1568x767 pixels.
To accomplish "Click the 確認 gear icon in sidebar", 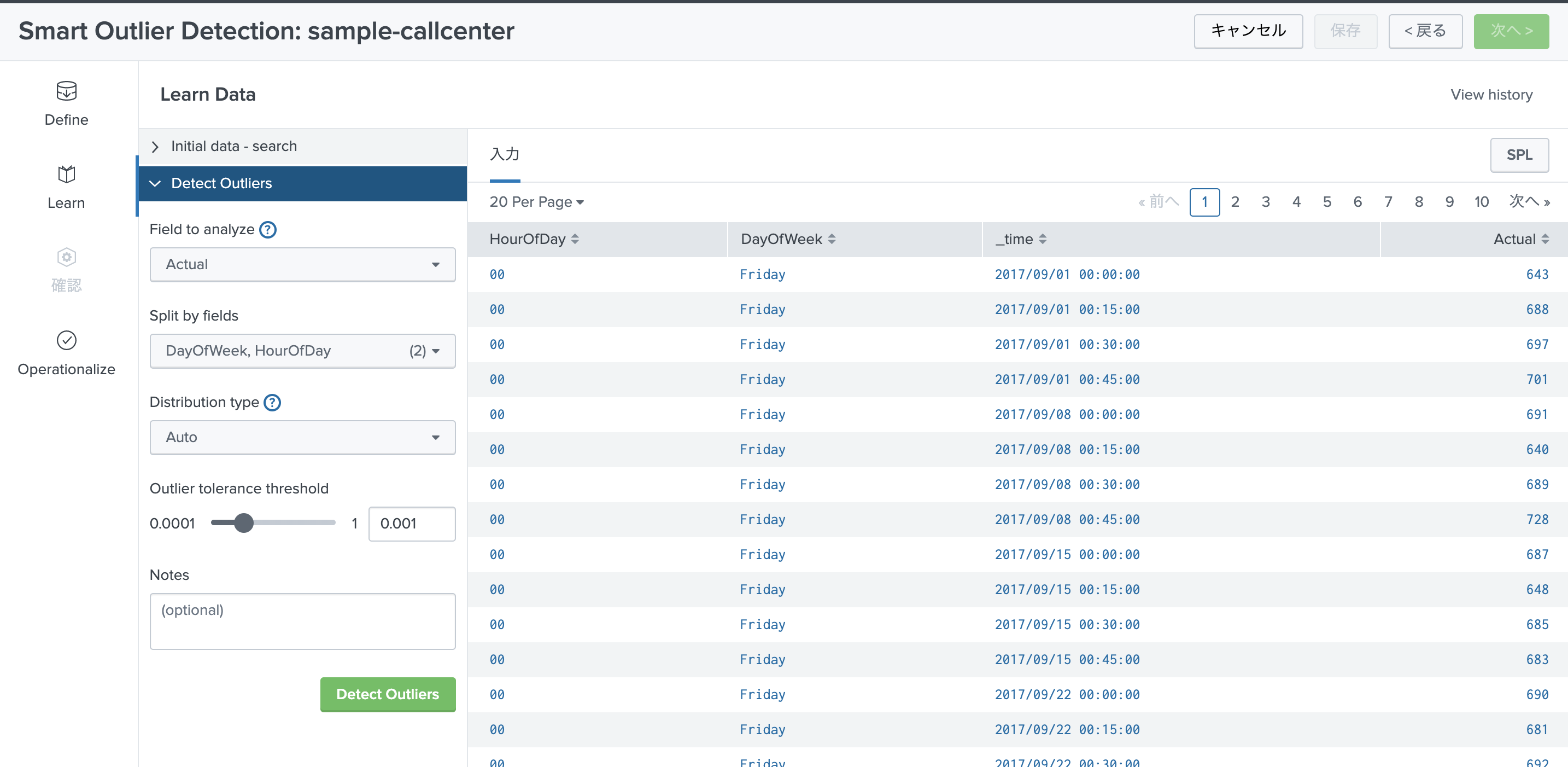I will [66, 257].
